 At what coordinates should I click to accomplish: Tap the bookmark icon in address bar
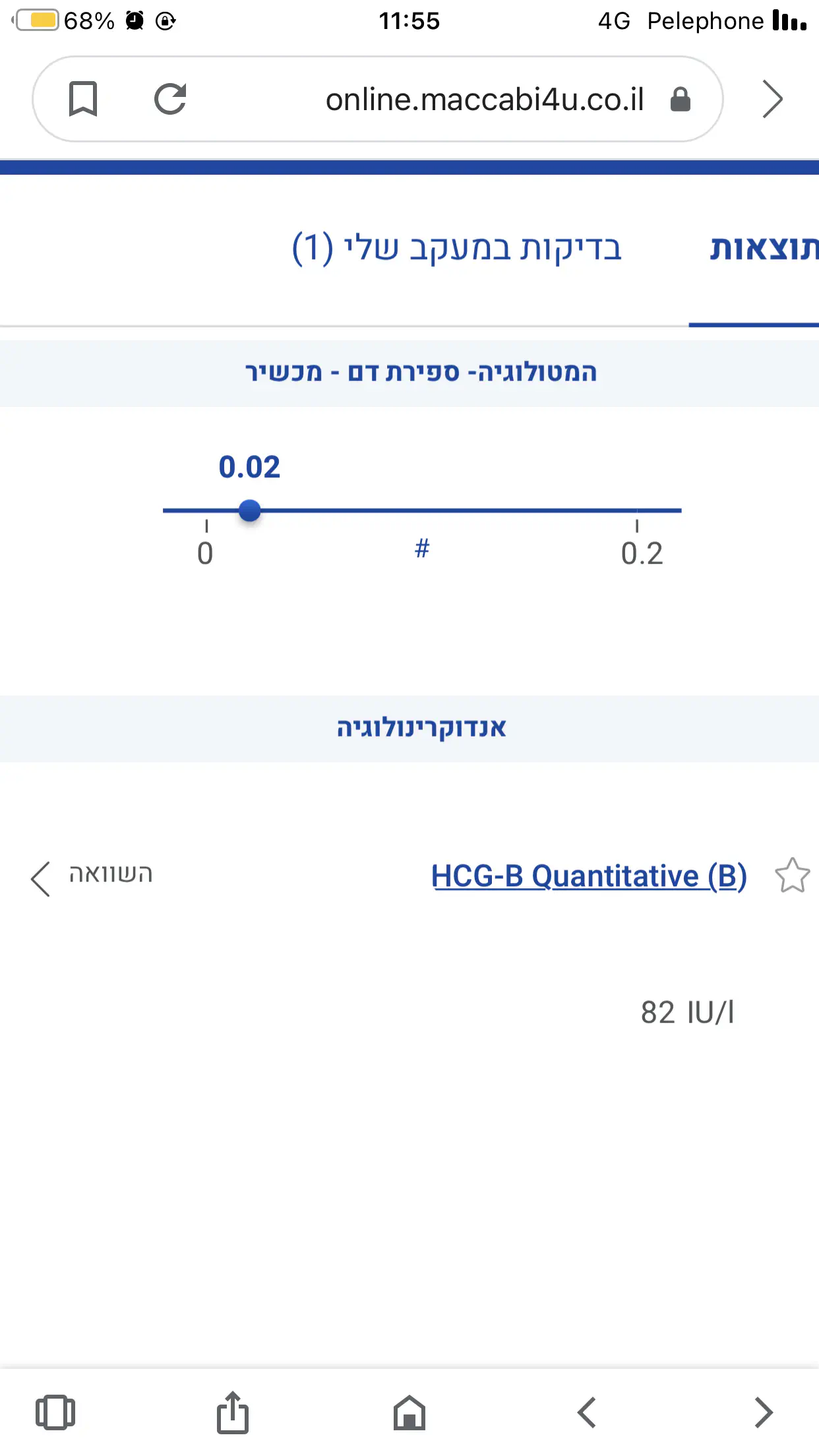coord(83,99)
